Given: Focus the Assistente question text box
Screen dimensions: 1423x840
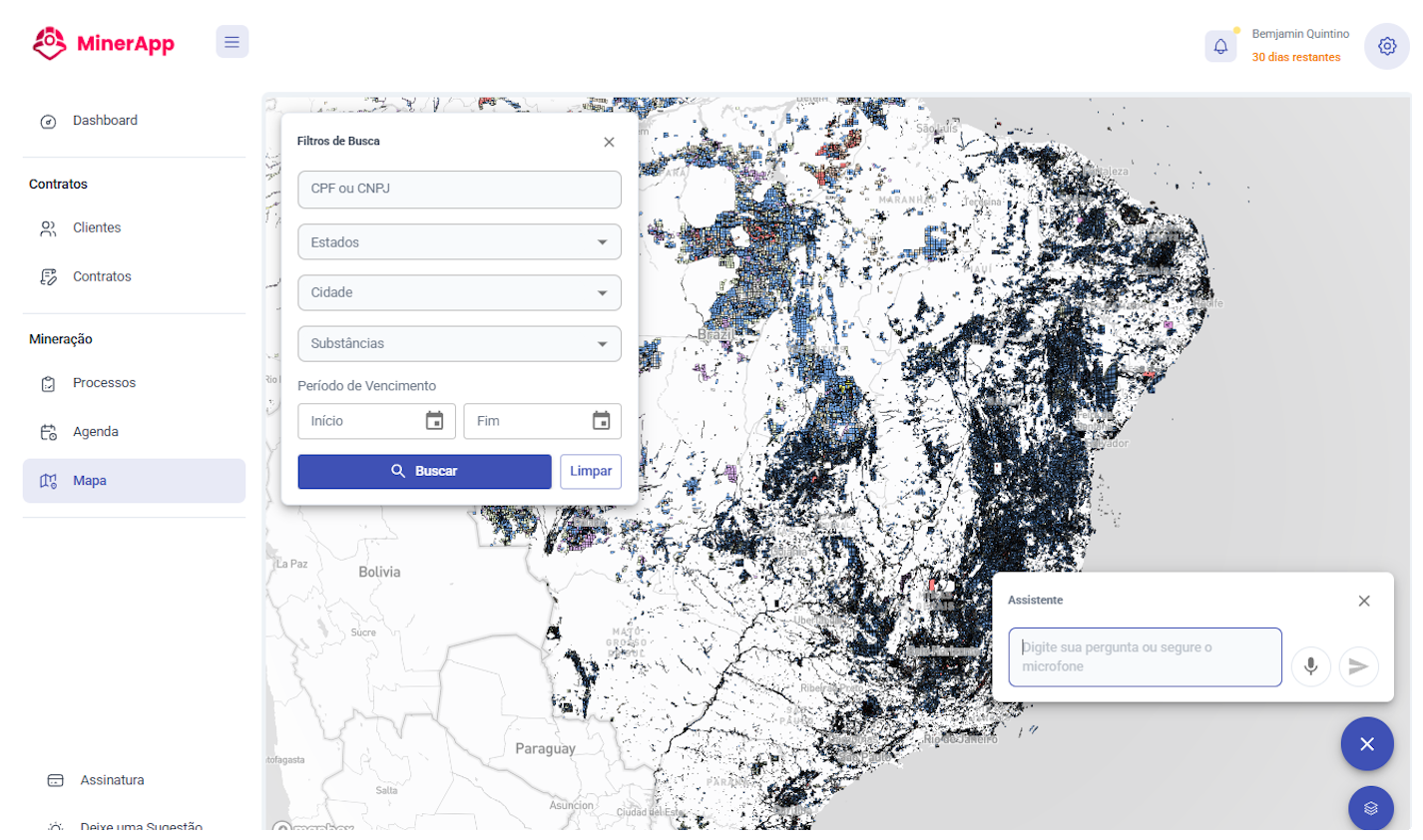Looking at the screenshot, I should tap(1145, 657).
